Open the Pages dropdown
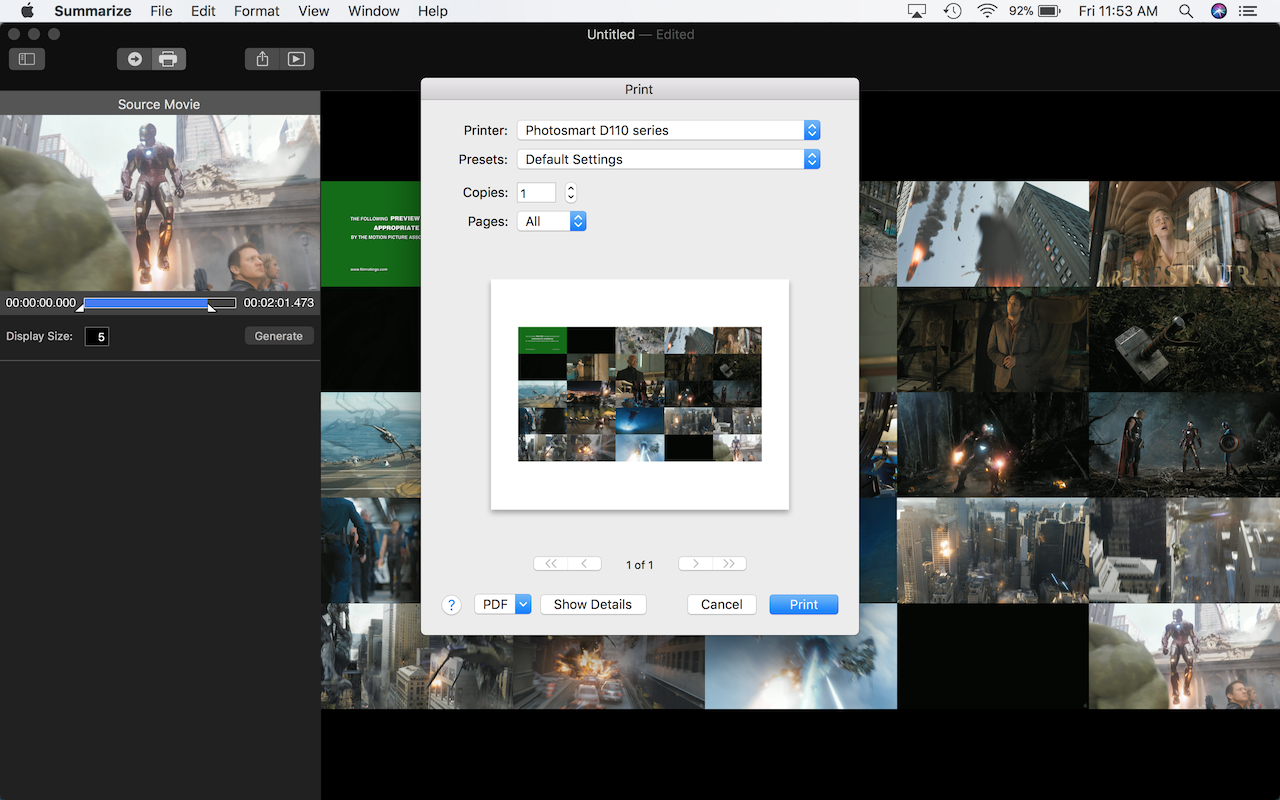Image resolution: width=1280 pixels, height=800 pixels. point(551,221)
